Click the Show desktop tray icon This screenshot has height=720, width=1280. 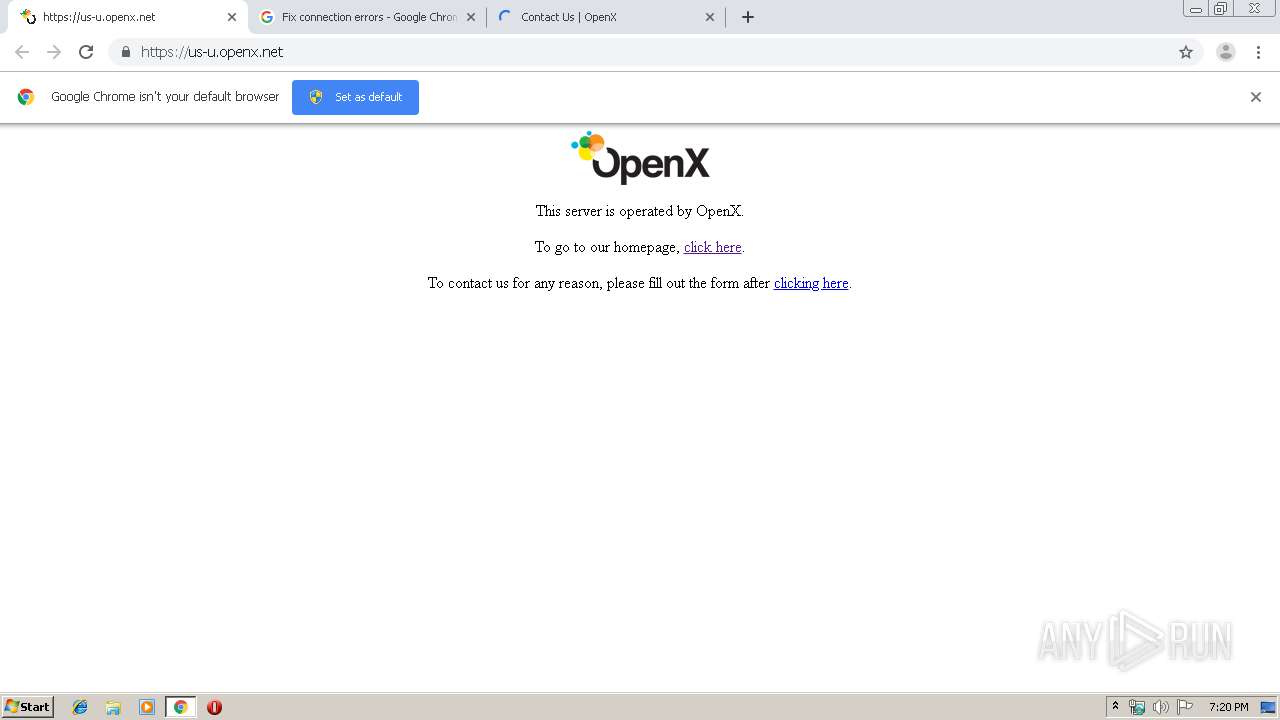pos(1268,707)
